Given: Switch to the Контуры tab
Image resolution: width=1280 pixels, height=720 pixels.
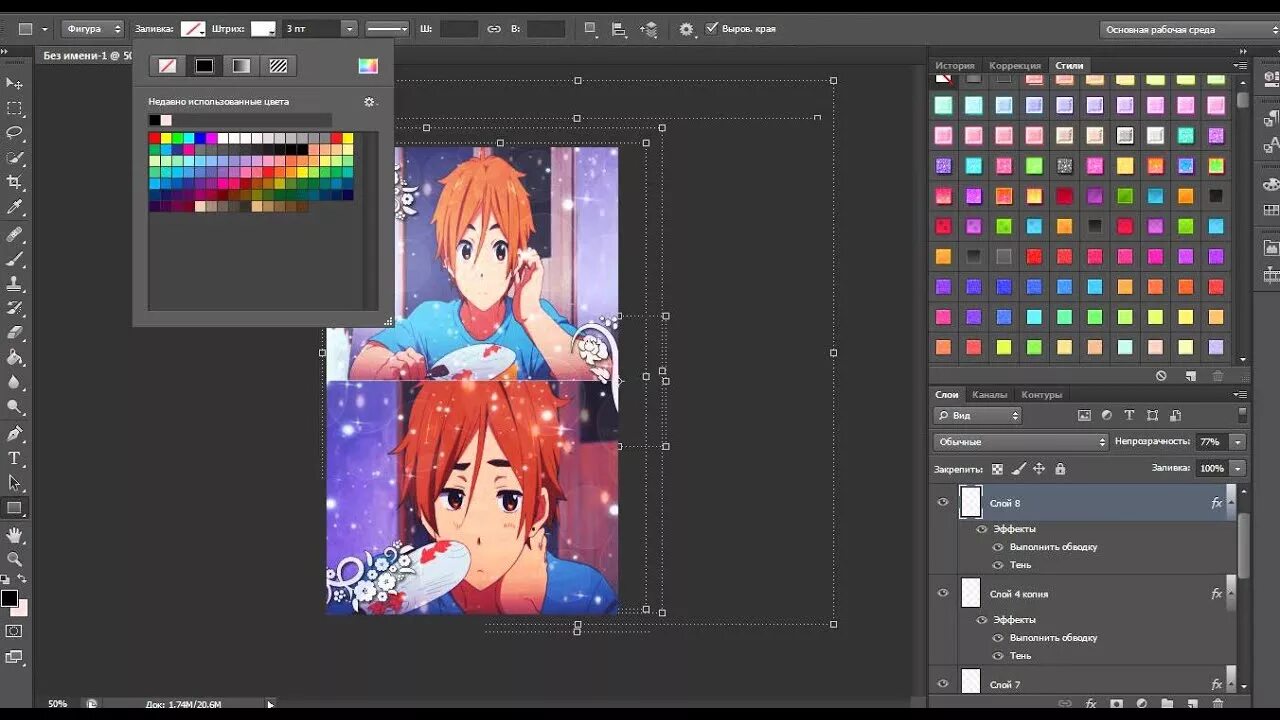Looking at the screenshot, I should tap(1041, 395).
